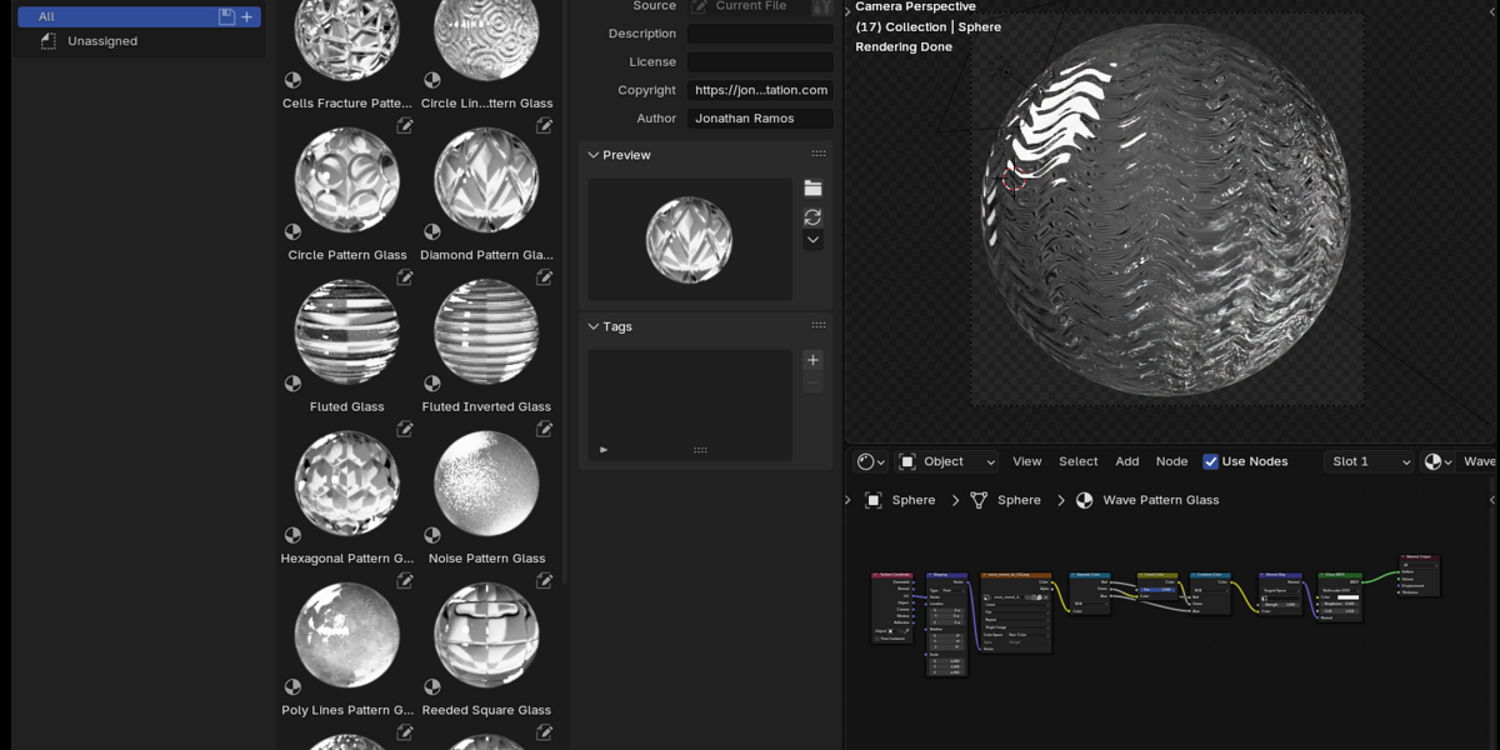Open the Add menu in node editor
Image resolution: width=1500 pixels, height=750 pixels.
click(1127, 461)
